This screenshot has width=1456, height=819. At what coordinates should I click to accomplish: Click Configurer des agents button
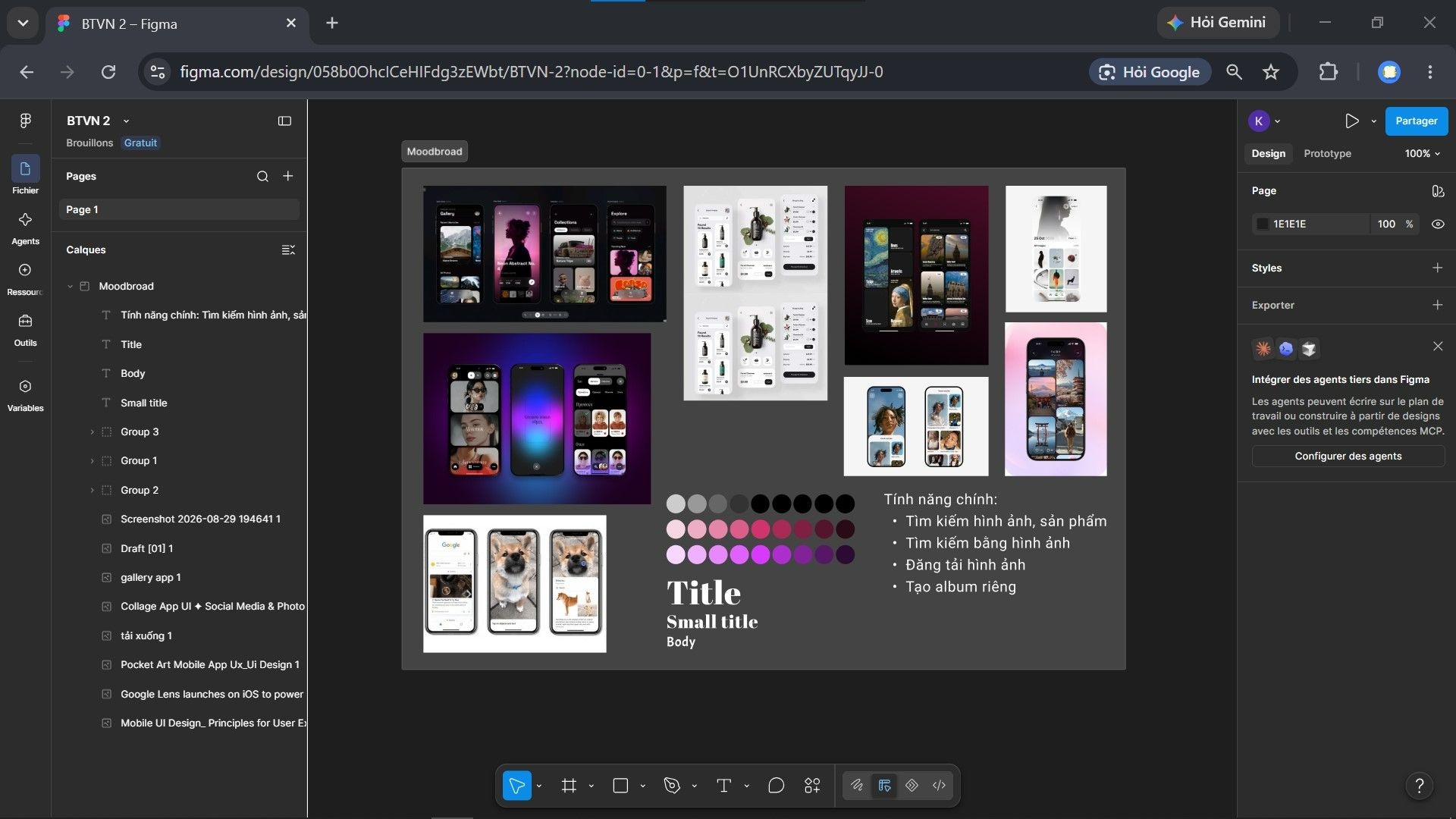[x=1348, y=456]
